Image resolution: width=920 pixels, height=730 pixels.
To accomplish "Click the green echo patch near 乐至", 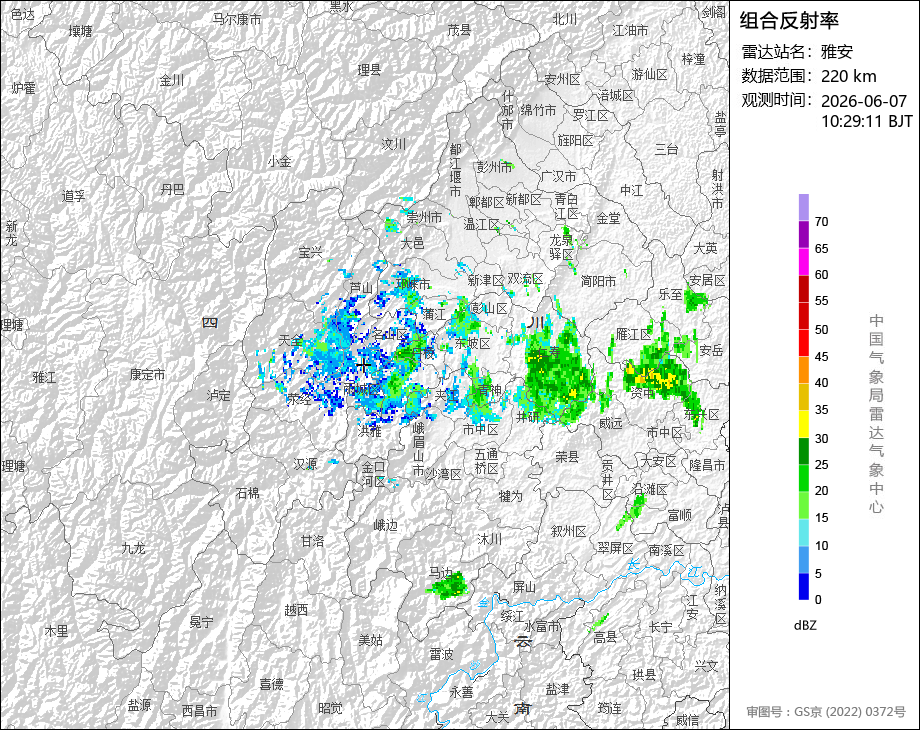I will 696,300.
